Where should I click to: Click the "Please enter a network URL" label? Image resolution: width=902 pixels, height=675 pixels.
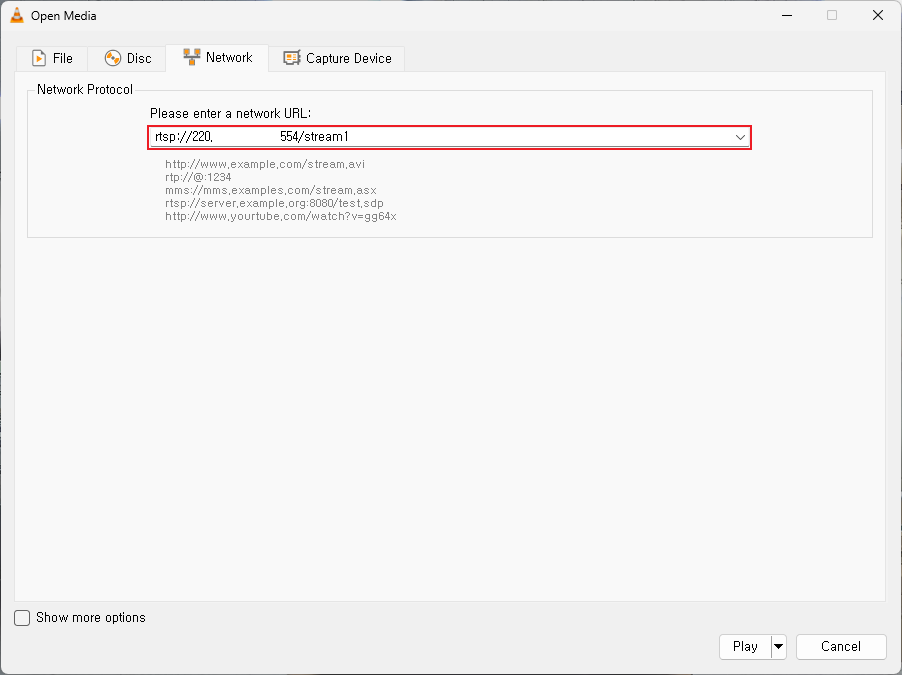click(x=230, y=114)
